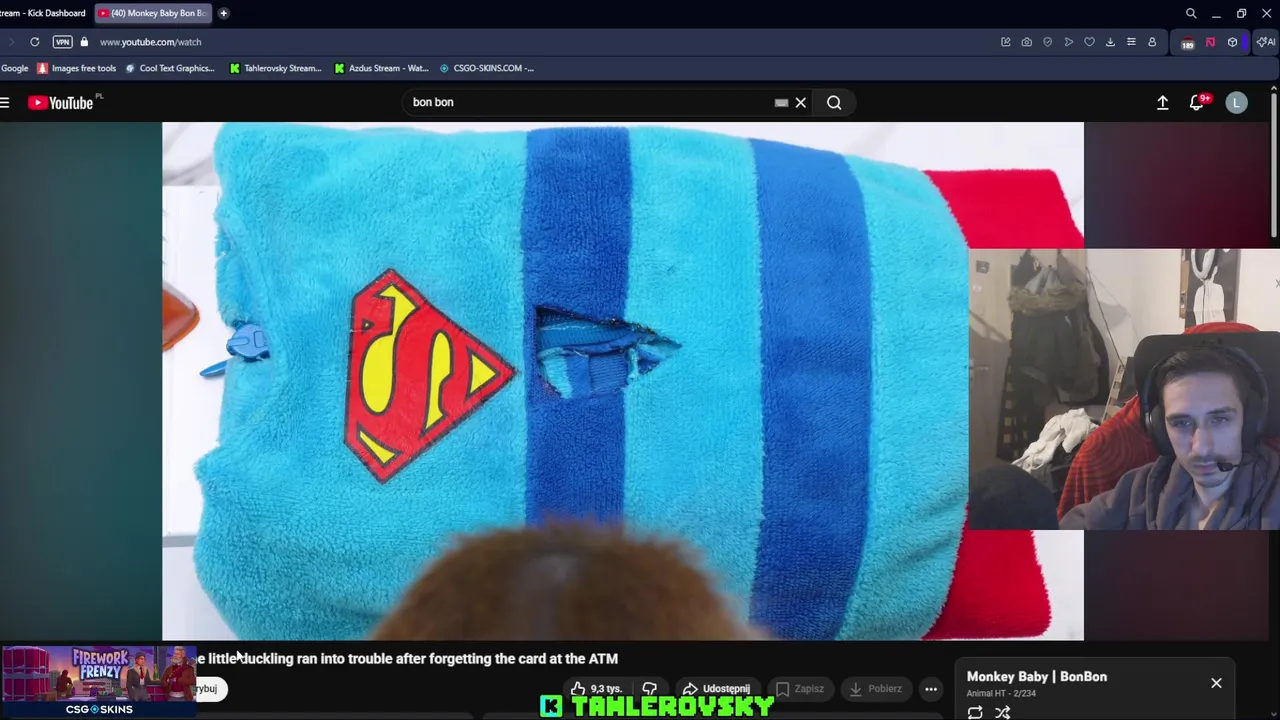Open the Google bookmark
1280x720 pixels.
(15, 68)
